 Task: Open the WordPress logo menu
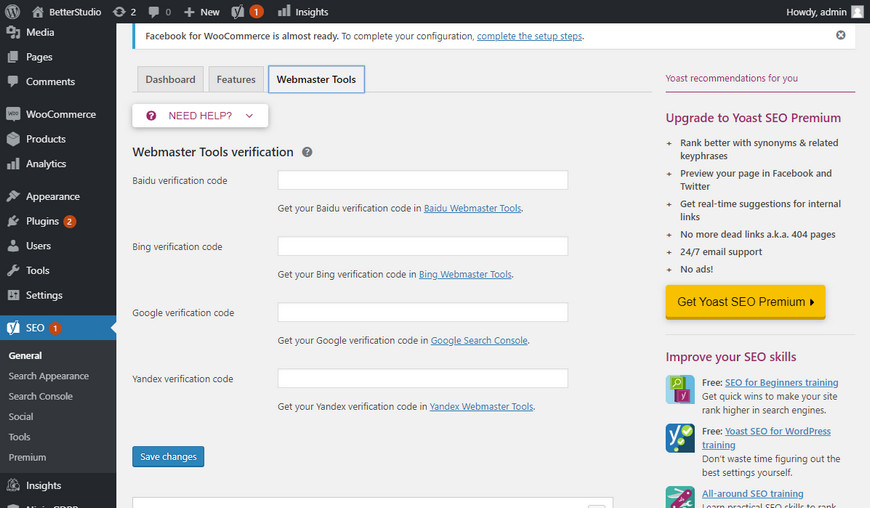tap(12, 12)
